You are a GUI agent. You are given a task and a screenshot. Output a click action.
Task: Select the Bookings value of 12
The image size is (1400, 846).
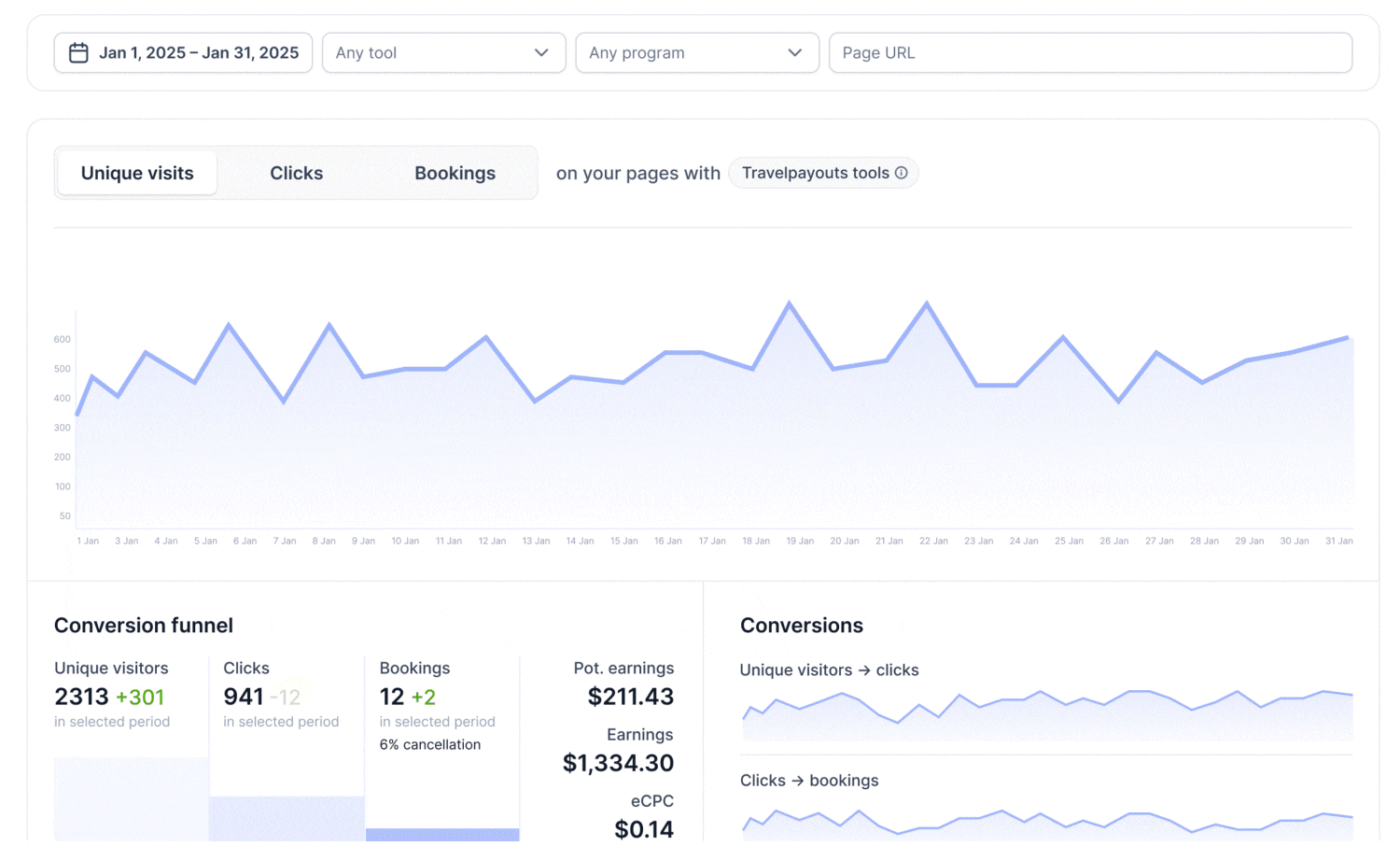[392, 697]
